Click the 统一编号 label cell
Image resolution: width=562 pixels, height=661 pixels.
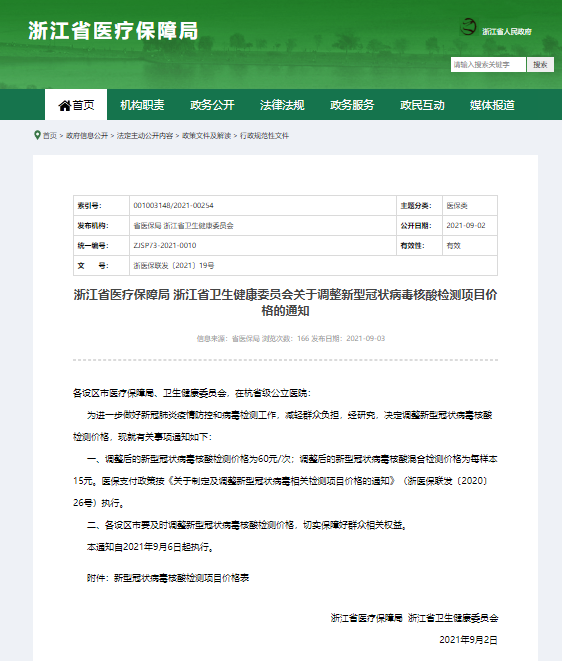pos(101,245)
